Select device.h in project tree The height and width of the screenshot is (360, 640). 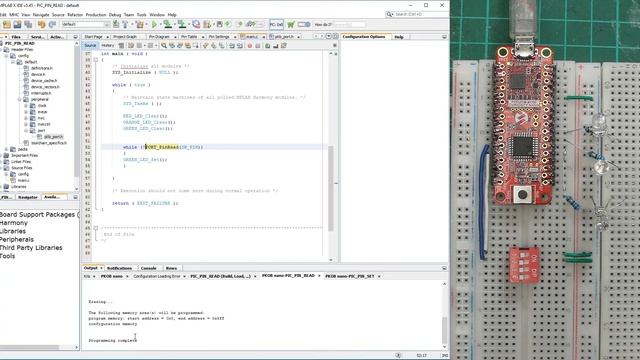pos(38,74)
